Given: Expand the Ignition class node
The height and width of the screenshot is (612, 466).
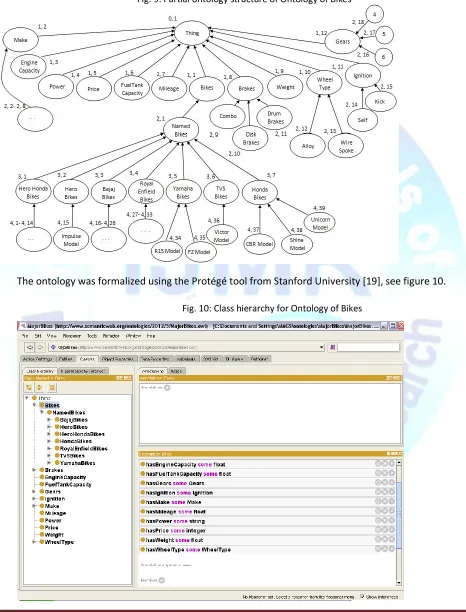Looking at the screenshot, I should [x=34, y=498].
